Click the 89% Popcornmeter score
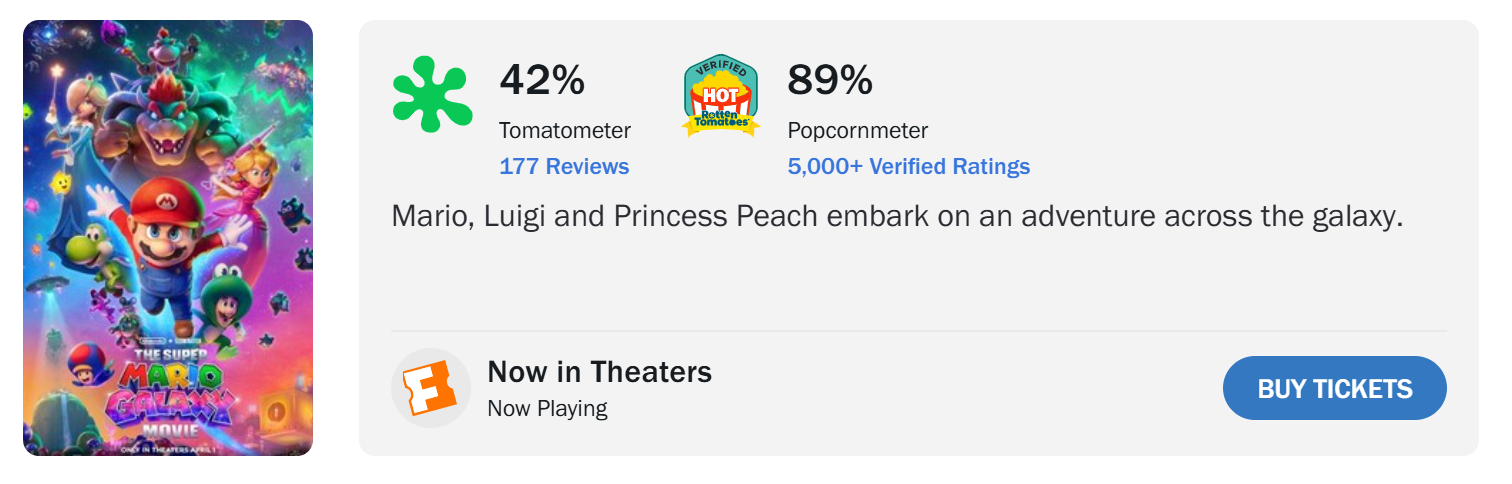This screenshot has width=1512, height=484. (830, 80)
